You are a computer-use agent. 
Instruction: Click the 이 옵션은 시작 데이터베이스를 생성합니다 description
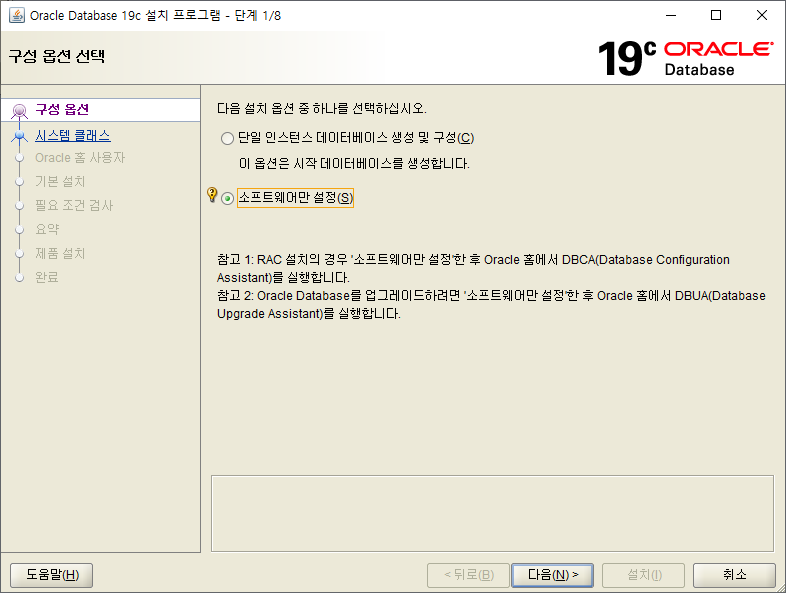click(354, 163)
